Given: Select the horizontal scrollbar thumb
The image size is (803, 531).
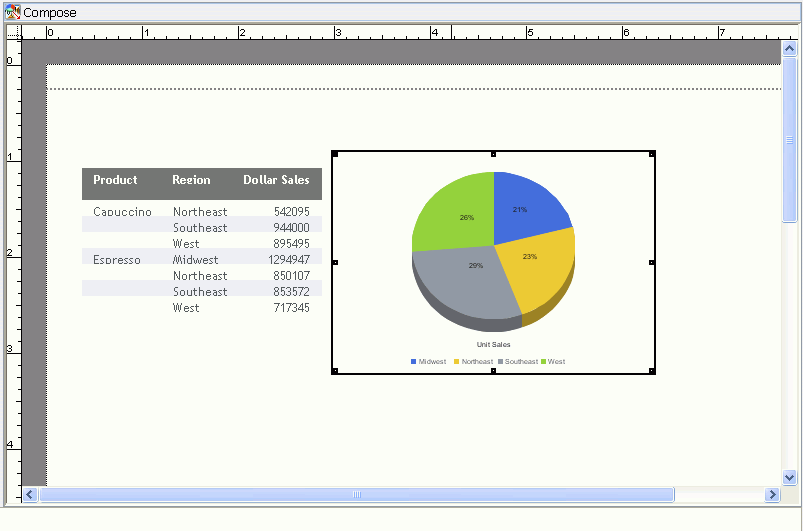Looking at the screenshot, I should [357, 495].
